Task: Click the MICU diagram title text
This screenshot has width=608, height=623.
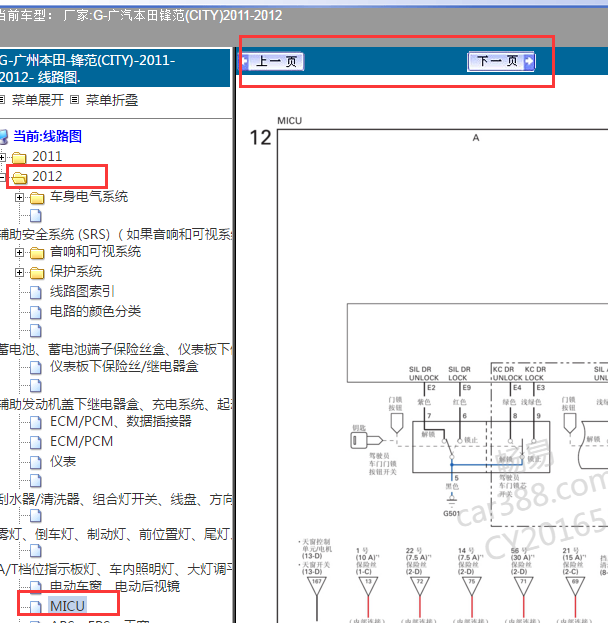Action: pyautogui.click(x=289, y=121)
